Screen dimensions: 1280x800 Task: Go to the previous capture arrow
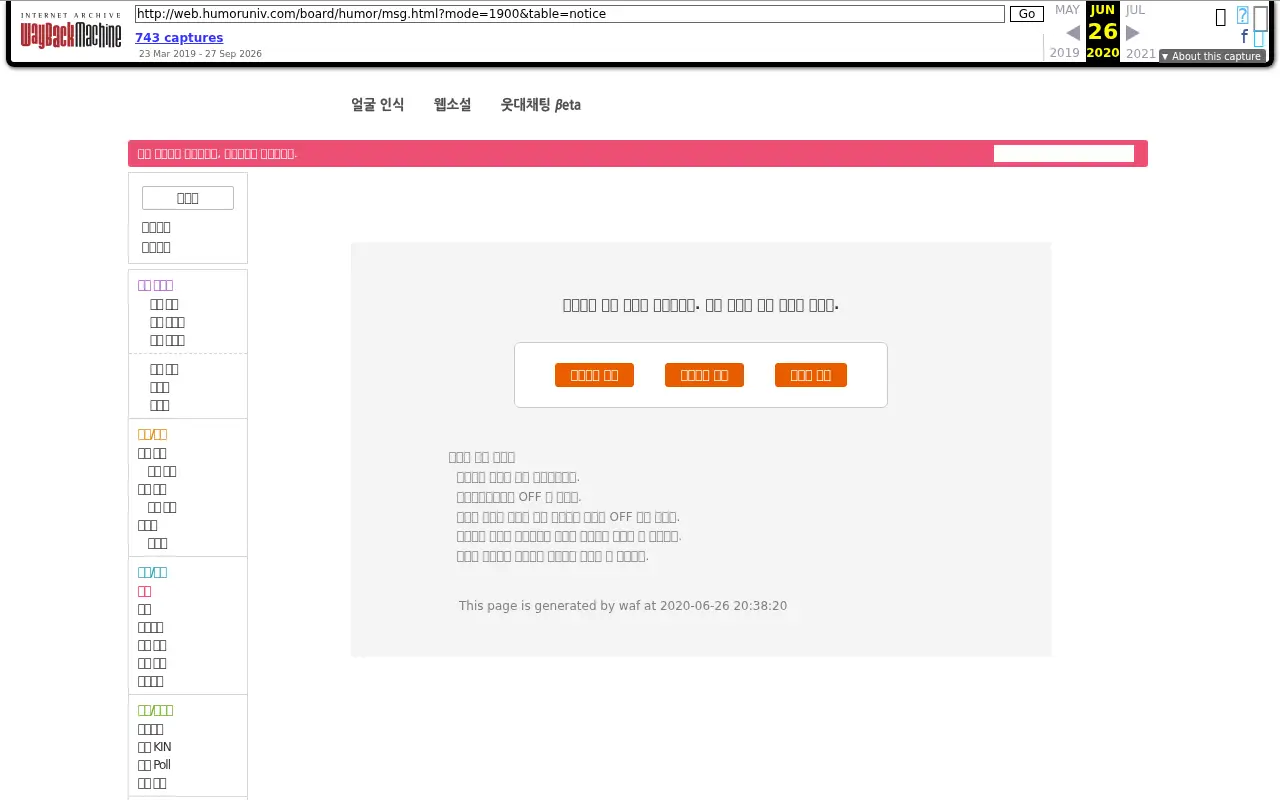tap(1073, 33)
